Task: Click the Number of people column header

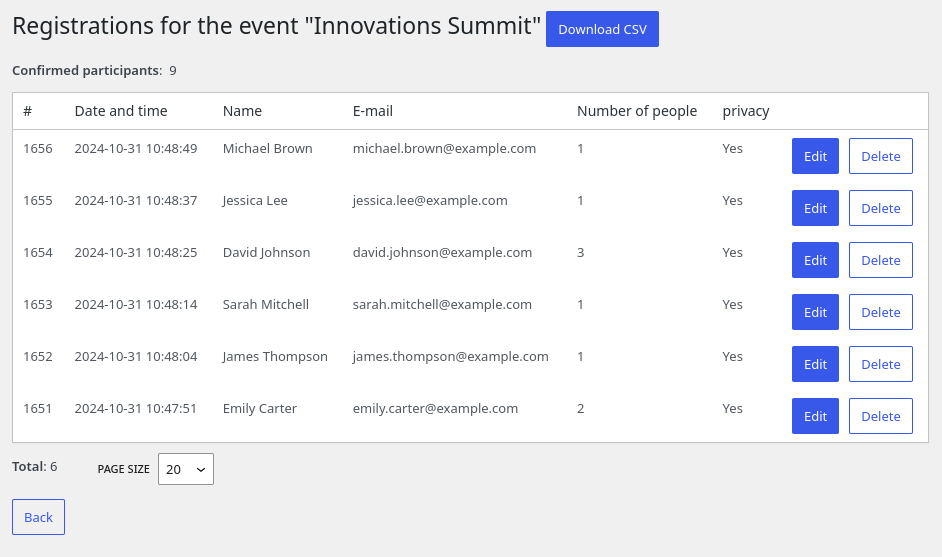Action: [636, 111]
